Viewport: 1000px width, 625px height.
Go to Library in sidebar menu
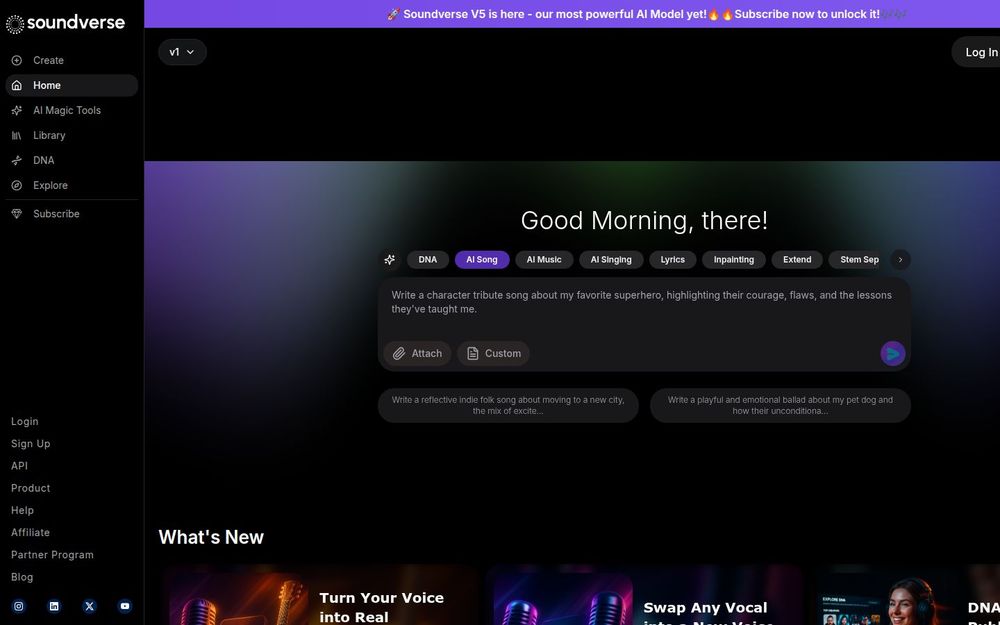click(71, 135)
